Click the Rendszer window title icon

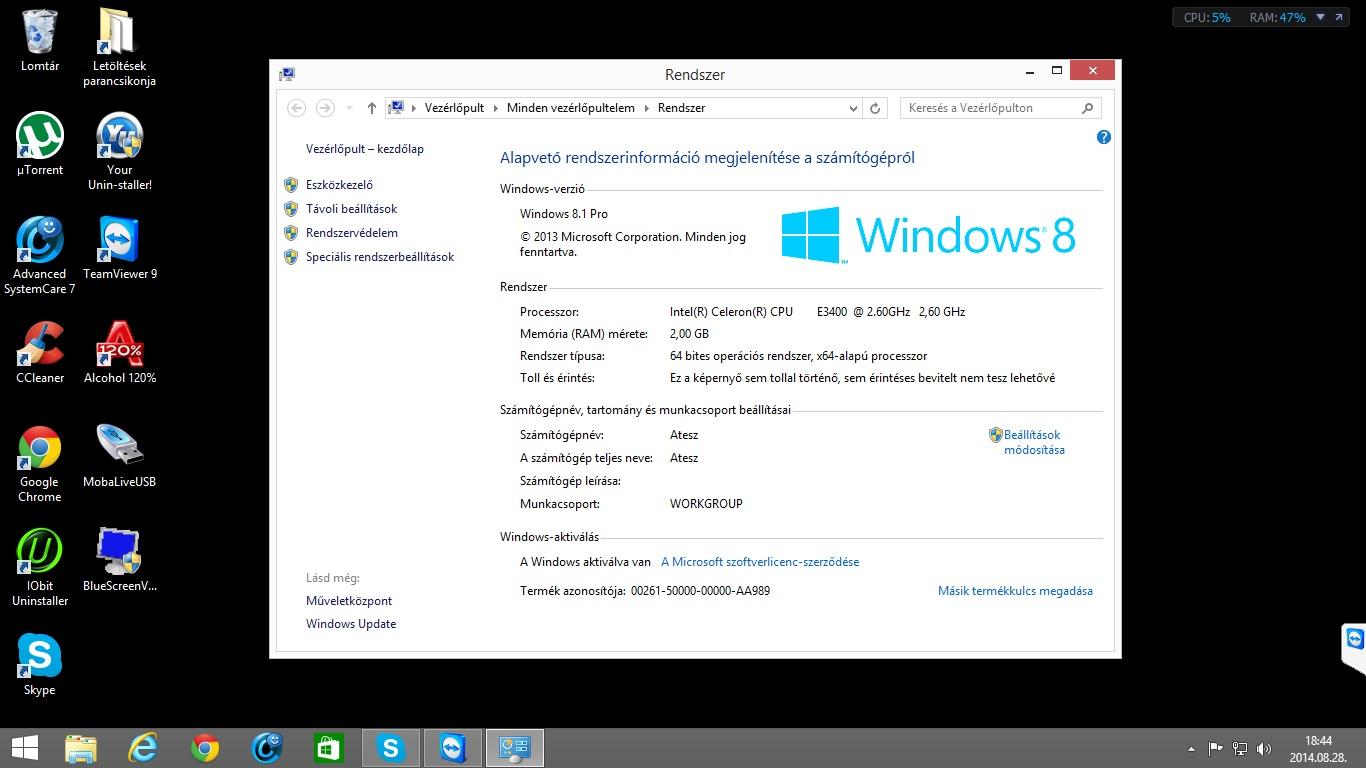(287, 74)
